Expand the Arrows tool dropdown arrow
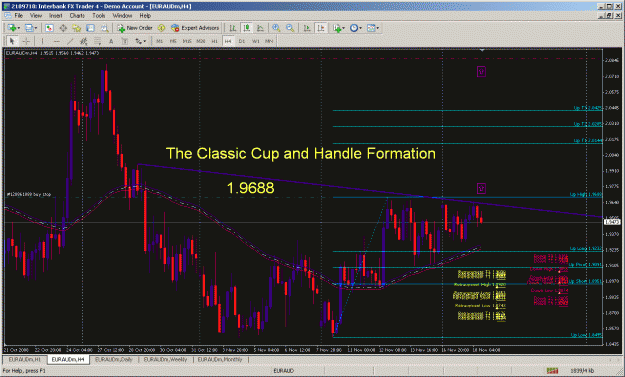625x377 pixels. [145, 41]
